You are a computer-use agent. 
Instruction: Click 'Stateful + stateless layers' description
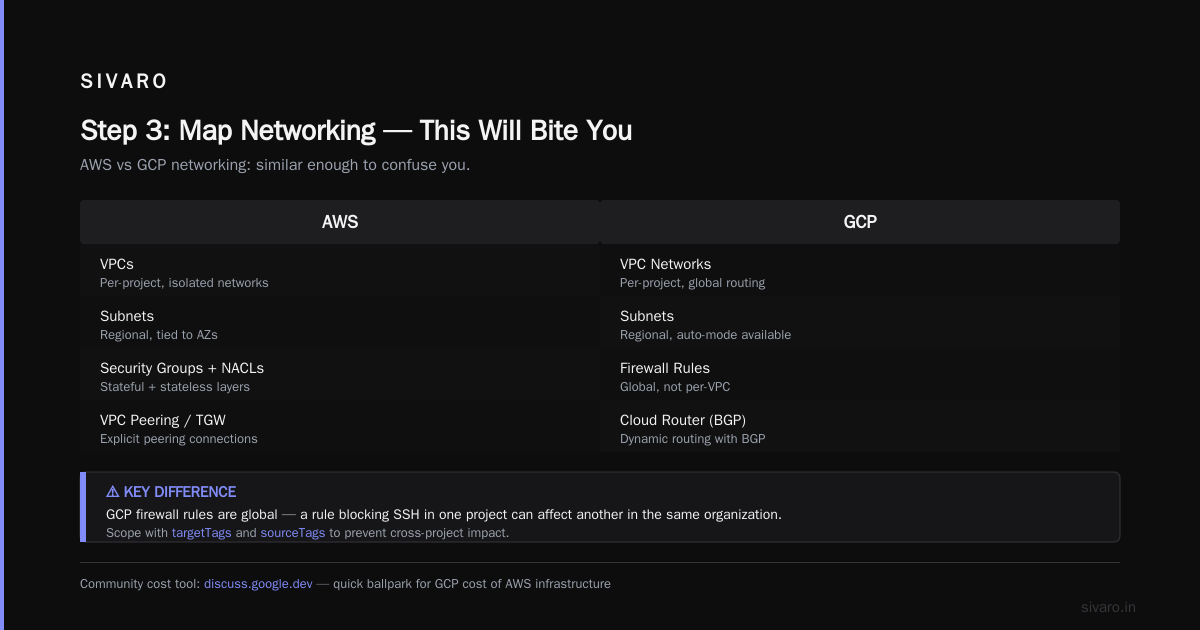click(175, 387)
